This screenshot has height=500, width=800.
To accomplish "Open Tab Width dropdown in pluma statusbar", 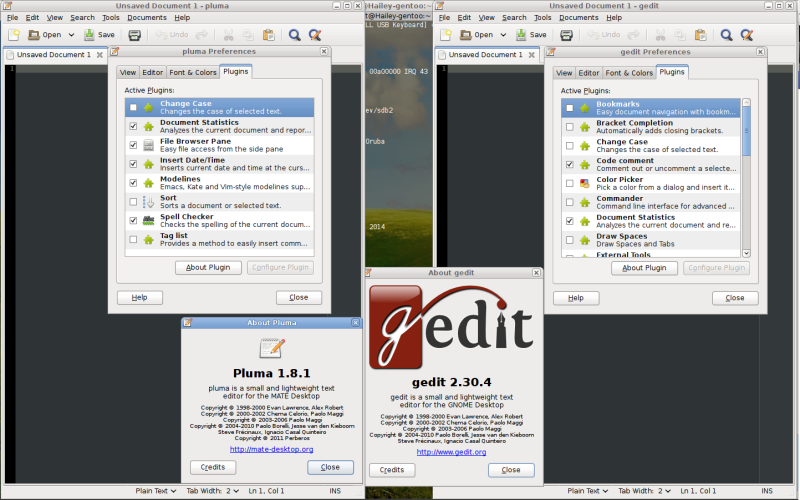I will [x=212, y=491].
